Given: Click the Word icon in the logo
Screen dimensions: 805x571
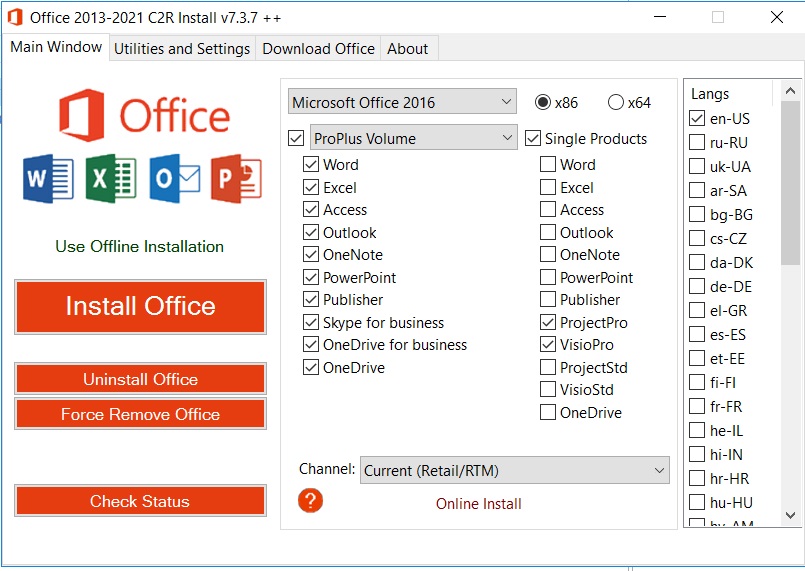Looking at the screenshot, I should [48, 179].
